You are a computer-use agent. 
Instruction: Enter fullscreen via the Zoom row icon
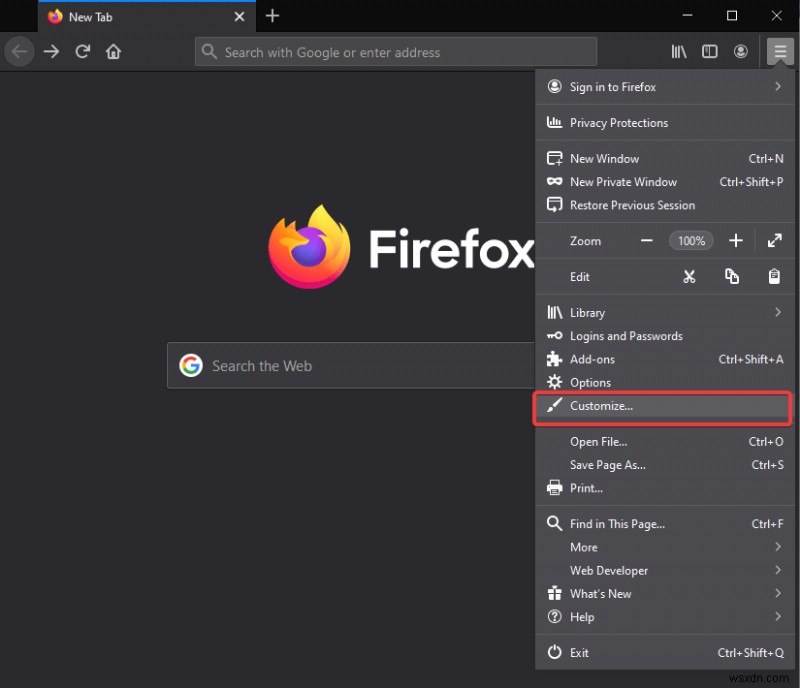(x=774, y=240)
